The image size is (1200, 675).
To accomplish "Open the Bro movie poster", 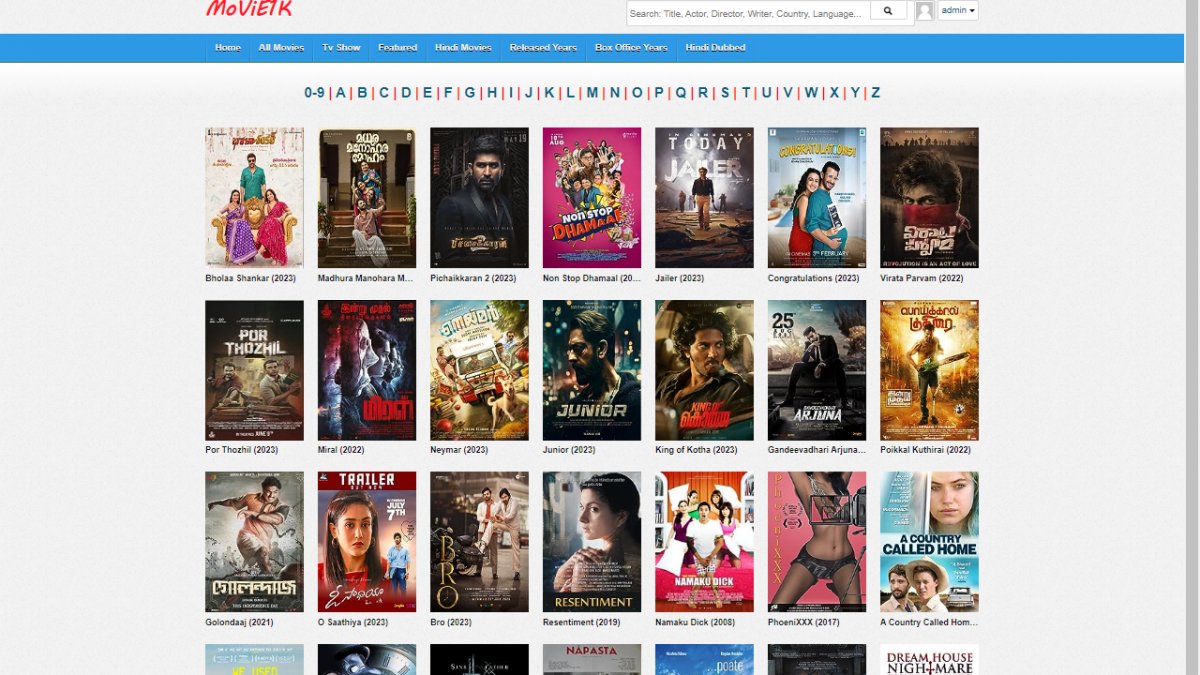I will [x=479, y=542].
